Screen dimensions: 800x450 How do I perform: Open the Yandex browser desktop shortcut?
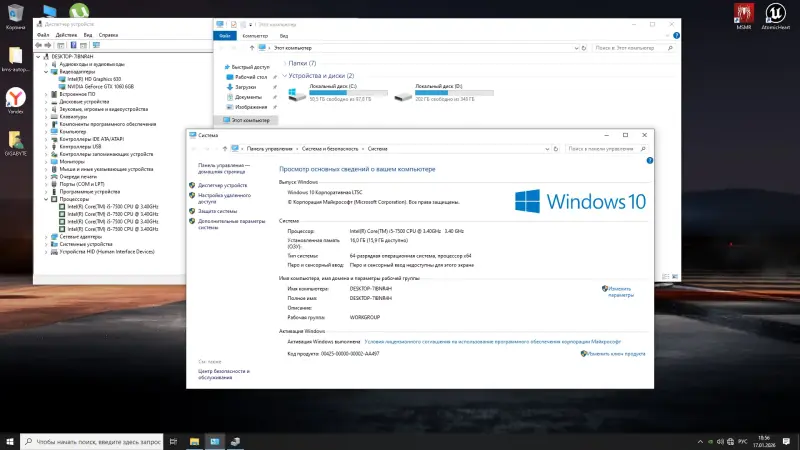click(15, 97)
